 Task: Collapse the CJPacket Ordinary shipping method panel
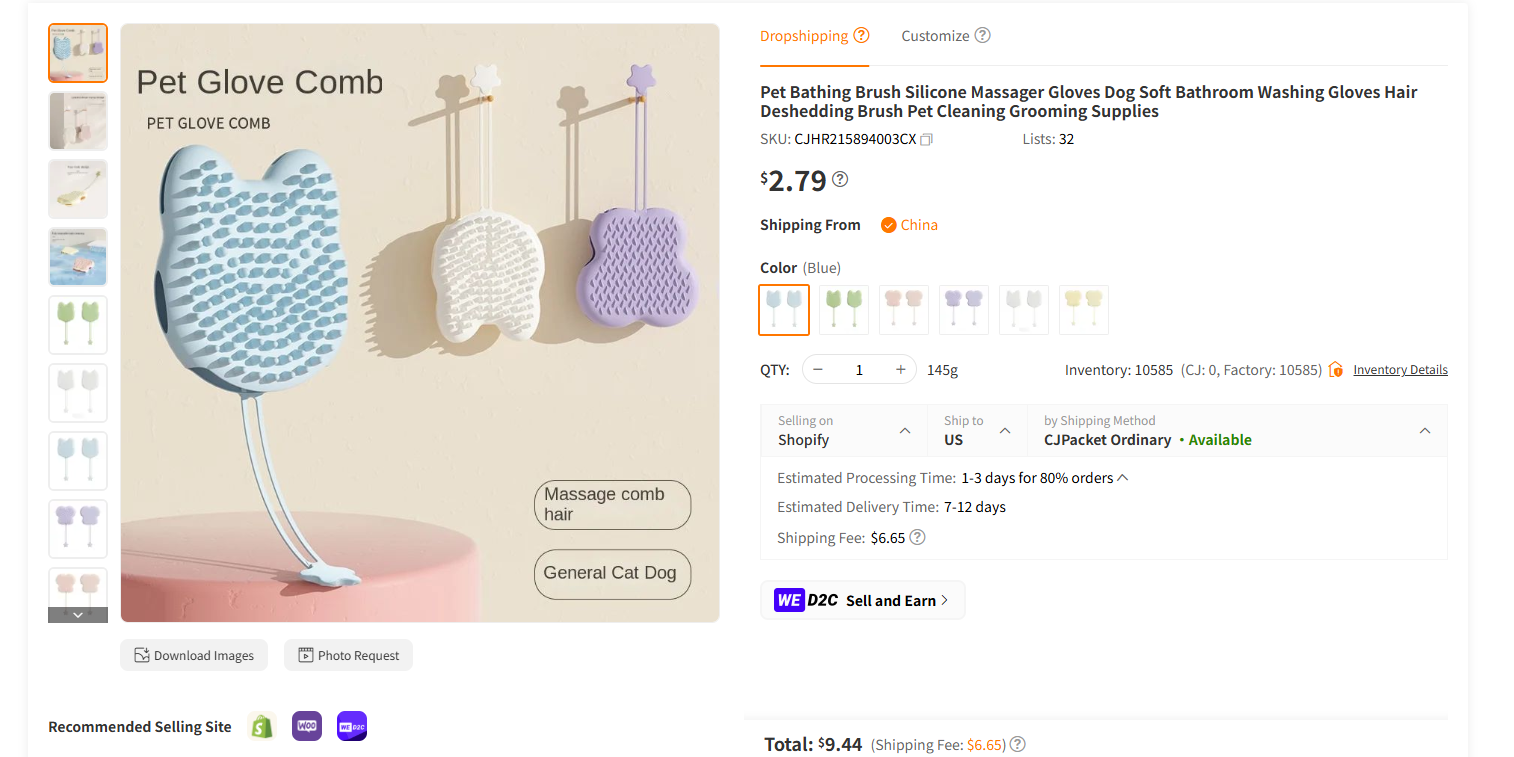click(1424, 430)
